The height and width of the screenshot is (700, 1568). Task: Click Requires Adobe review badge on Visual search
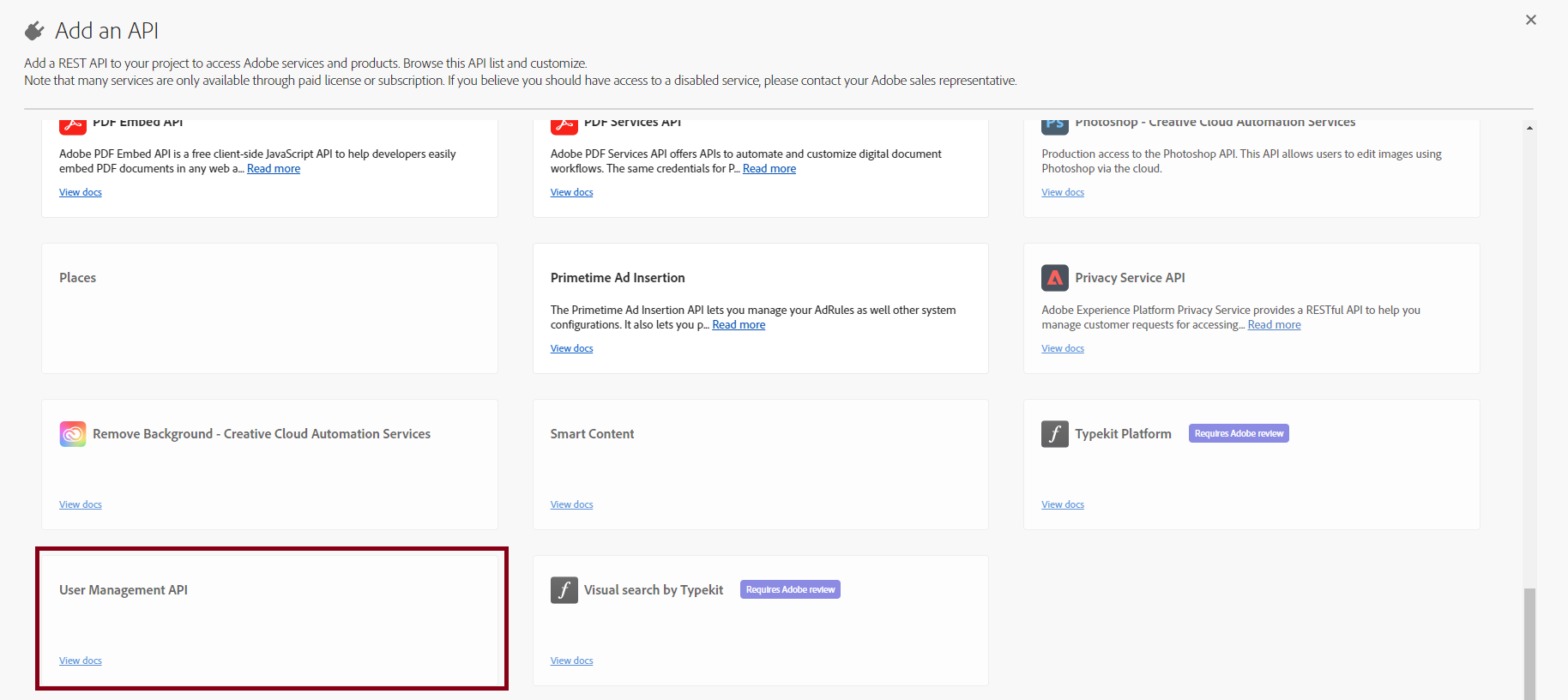coord(790,590)
